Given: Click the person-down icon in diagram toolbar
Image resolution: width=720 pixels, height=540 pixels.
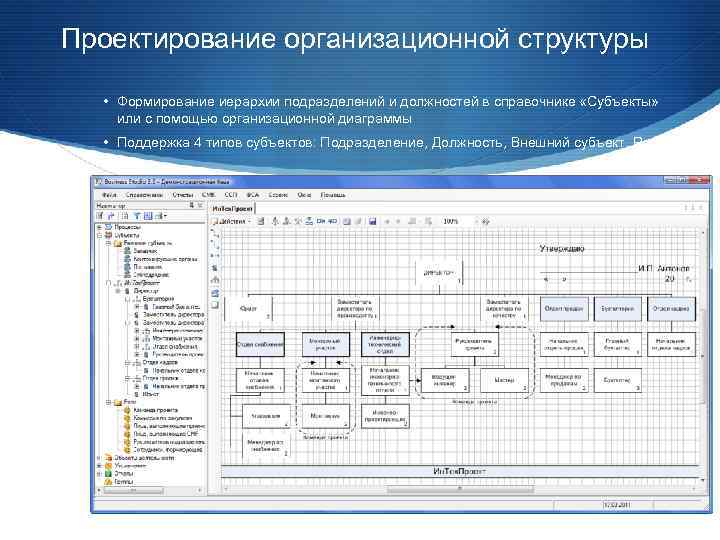Looking at the screenshot, I should tap(275, 221).
